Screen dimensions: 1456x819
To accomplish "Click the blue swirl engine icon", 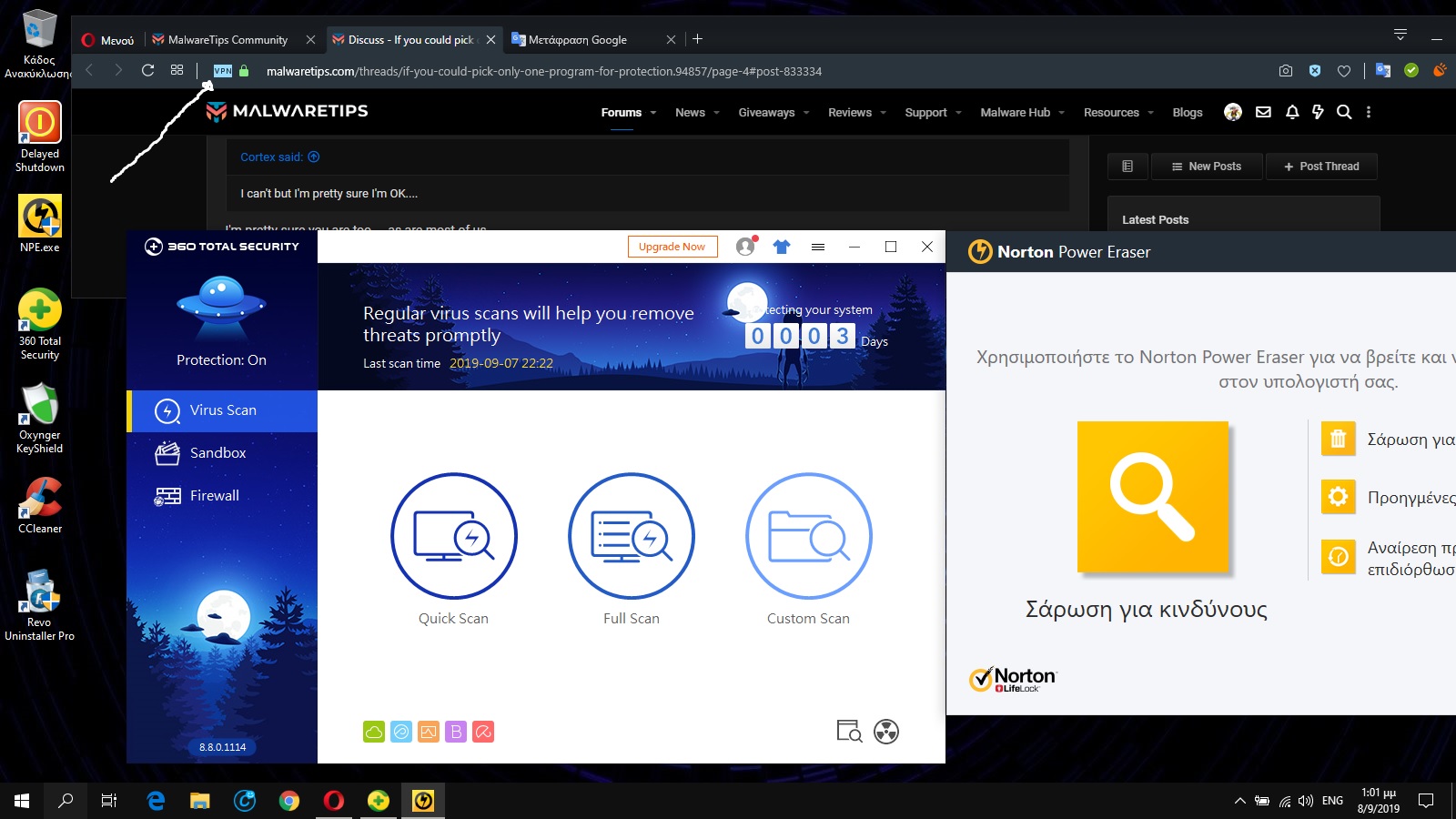I will [401, 732].
